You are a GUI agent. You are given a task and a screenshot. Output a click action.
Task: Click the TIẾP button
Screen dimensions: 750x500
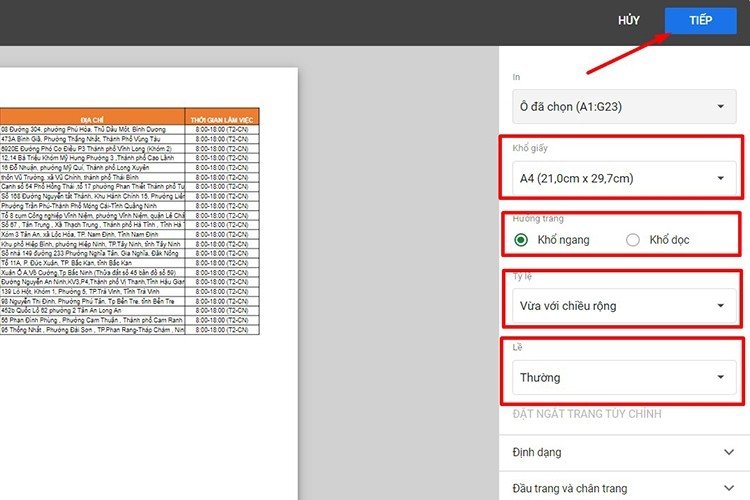pyautogui.click(x=700, y=21)
